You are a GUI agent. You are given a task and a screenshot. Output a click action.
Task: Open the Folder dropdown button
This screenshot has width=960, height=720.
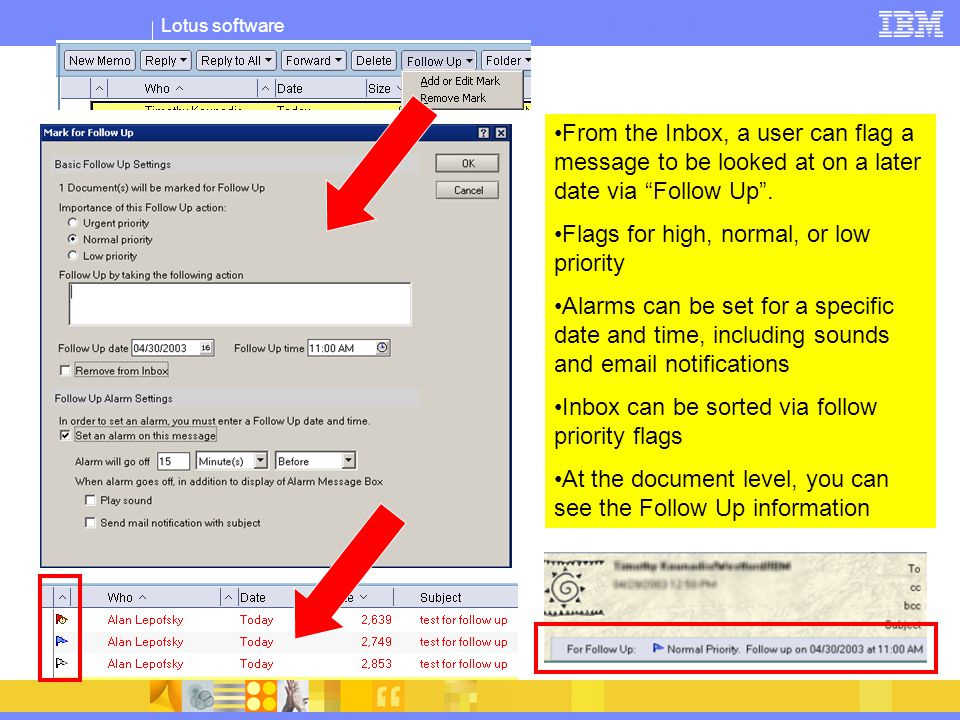pyautogui.click(x=507, y=61)
